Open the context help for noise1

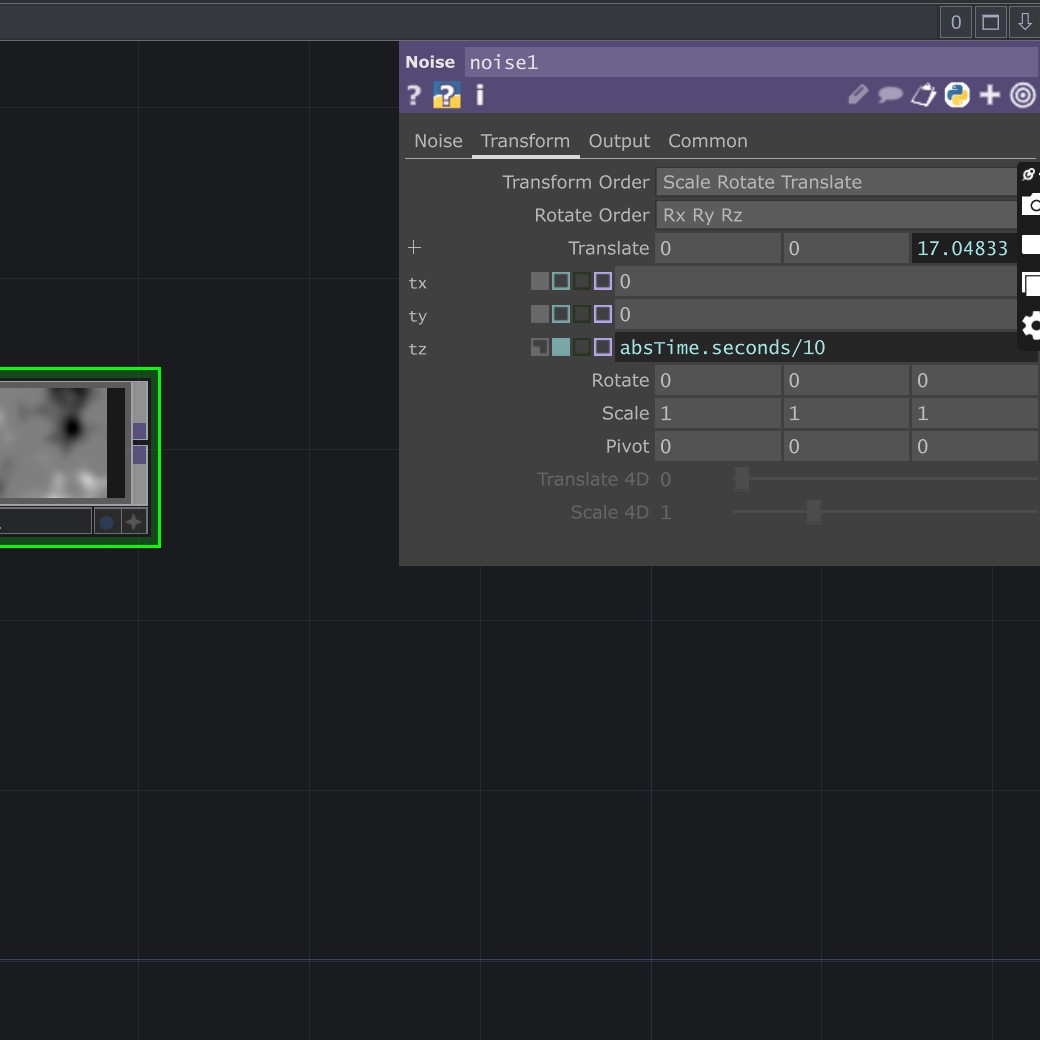[x=414, y=95]
